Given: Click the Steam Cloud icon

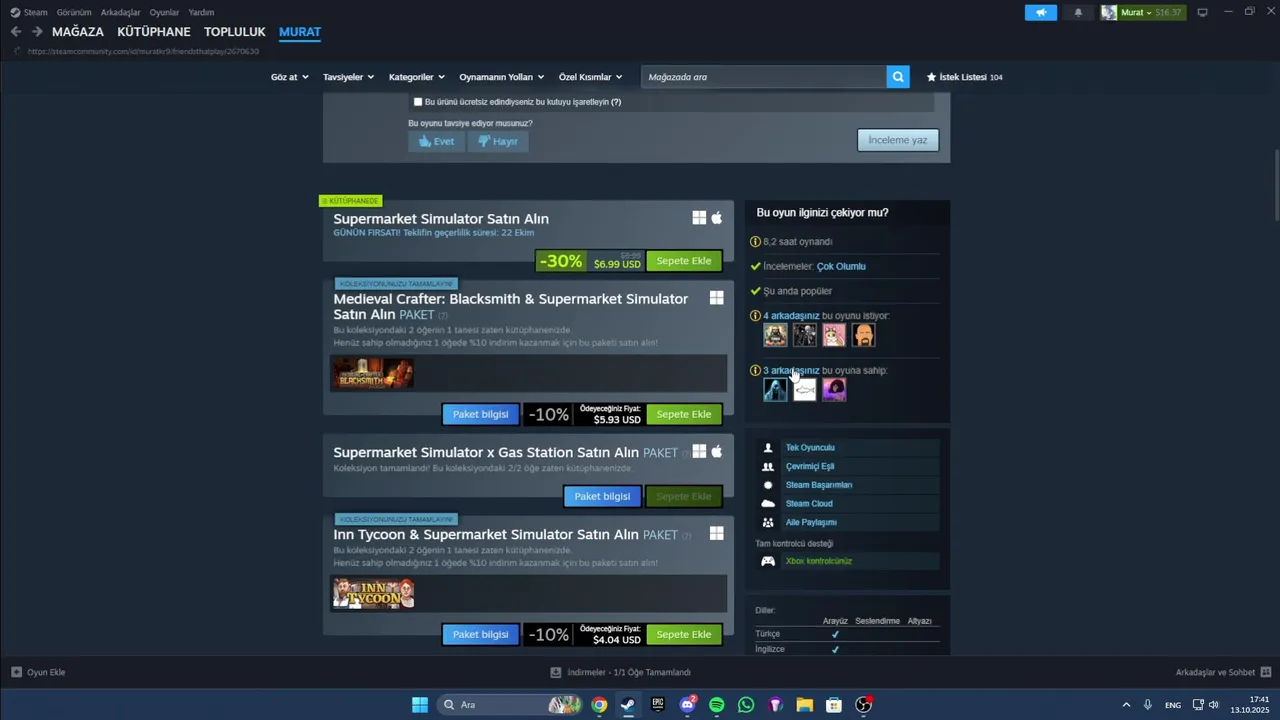Looking at the screenshot, I should click(x=768, y=504).
